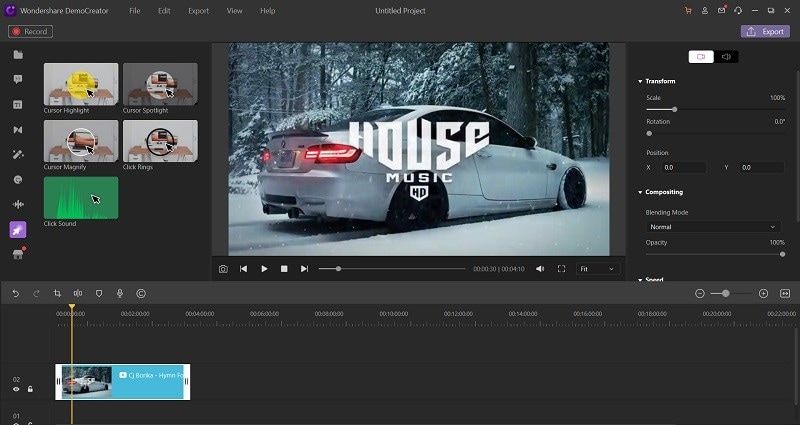Viewport: 800px width, 425px height.
Task: Open the View menu
Action: pos(234,11)
